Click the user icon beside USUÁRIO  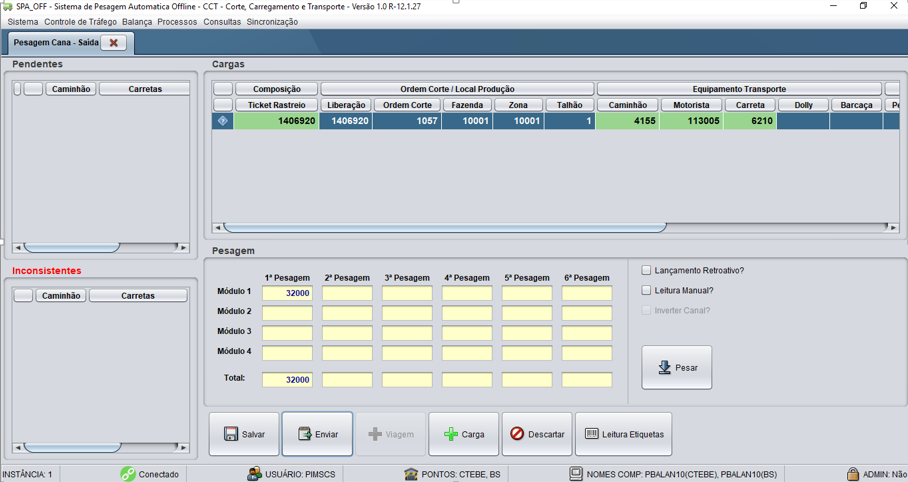(x=254, y=474)
